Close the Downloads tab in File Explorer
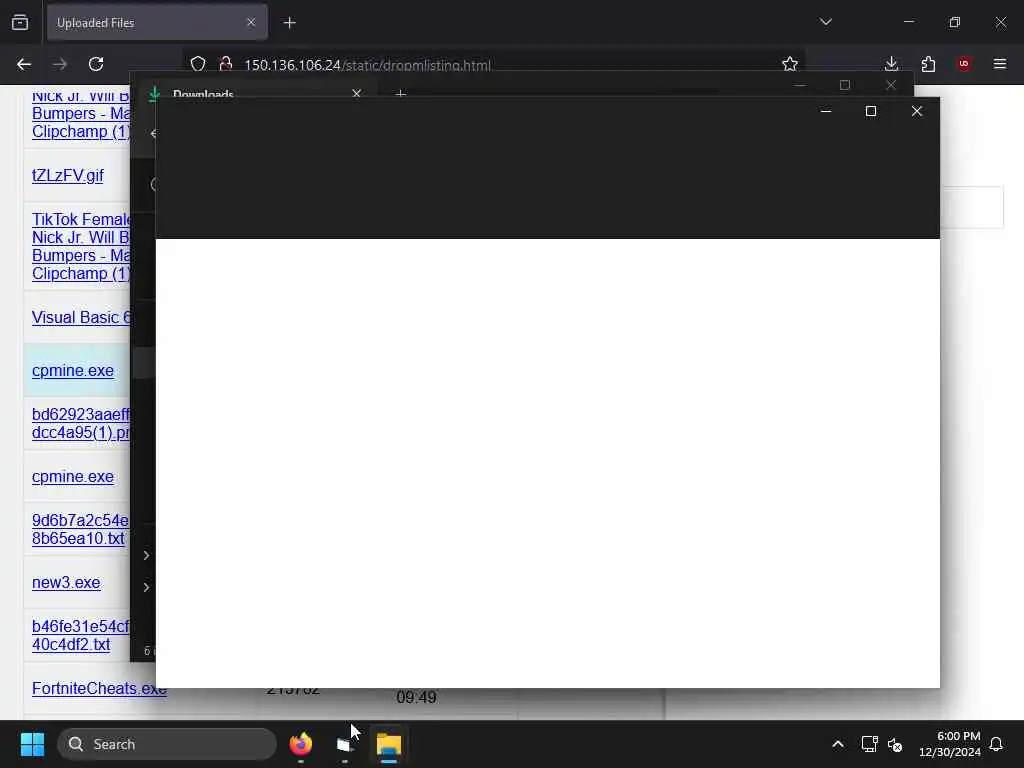The height and width of the screenshot is (768, 1024). pyautogui.click(x=357, y=93)
